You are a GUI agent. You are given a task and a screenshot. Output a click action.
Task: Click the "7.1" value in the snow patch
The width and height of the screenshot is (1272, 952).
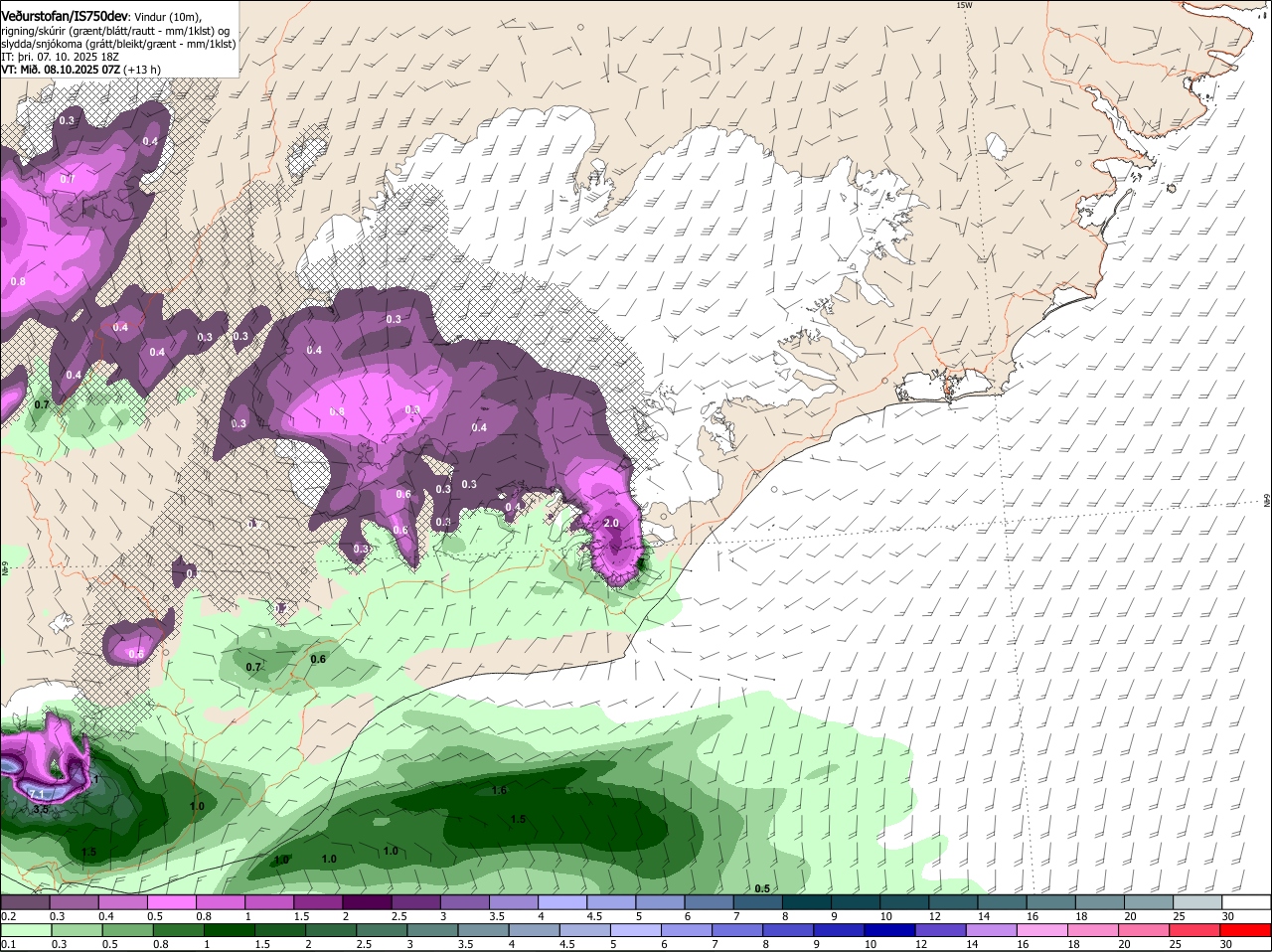37,794
